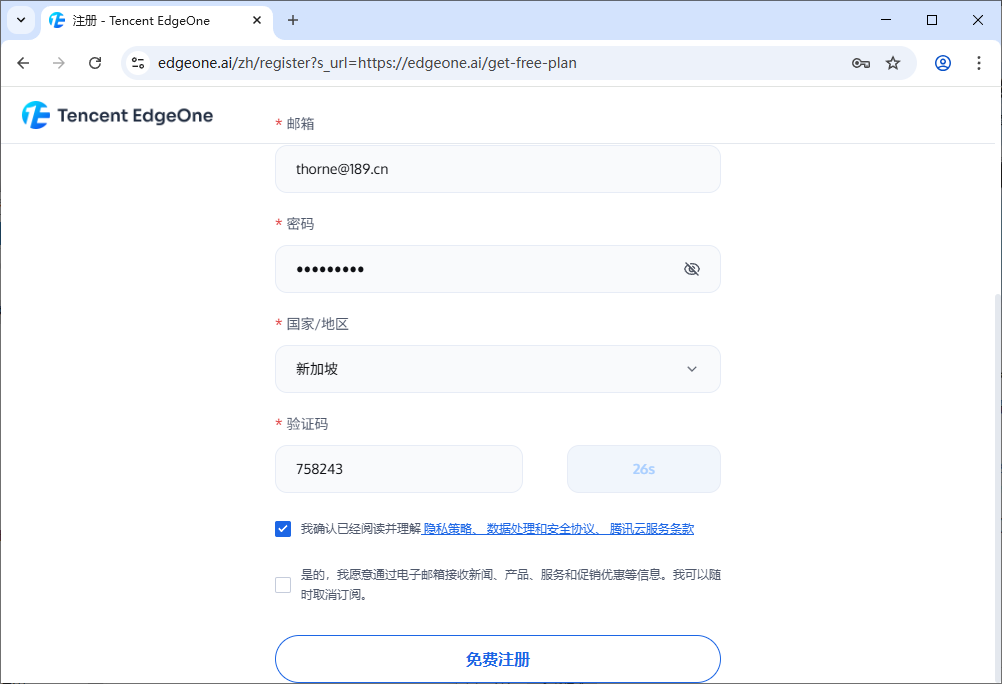Expand the 国家/地区 dropdown showing 新加坡
Screen dimensions: 1002x684
497,369
